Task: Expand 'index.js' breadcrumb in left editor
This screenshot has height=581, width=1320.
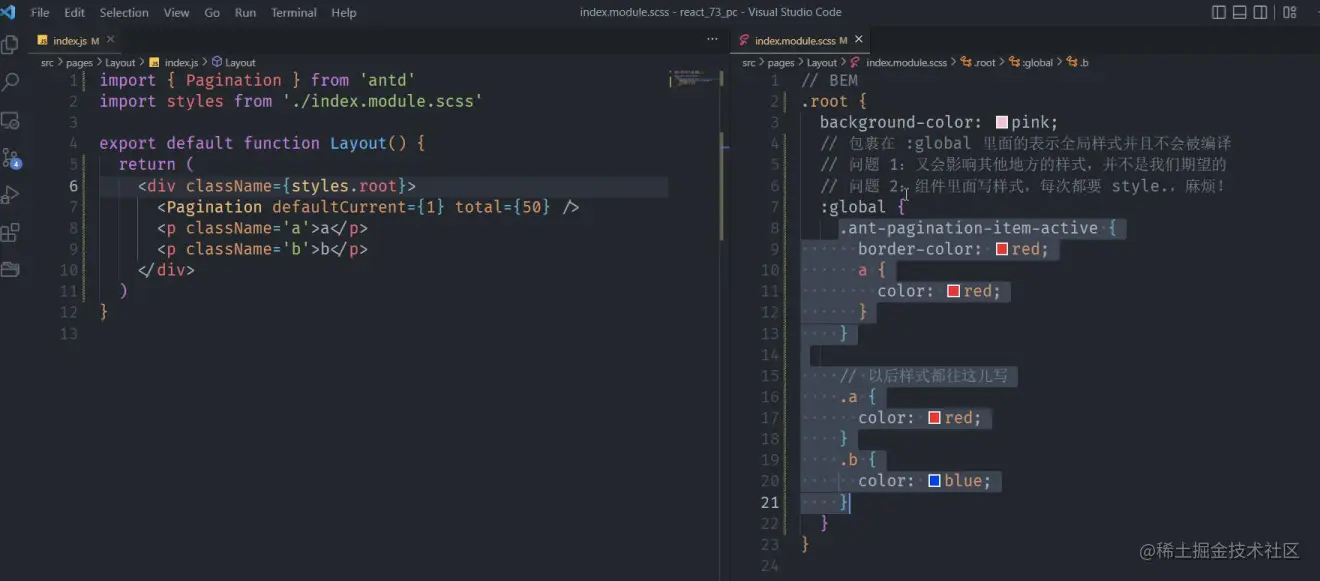Action: 174,62
